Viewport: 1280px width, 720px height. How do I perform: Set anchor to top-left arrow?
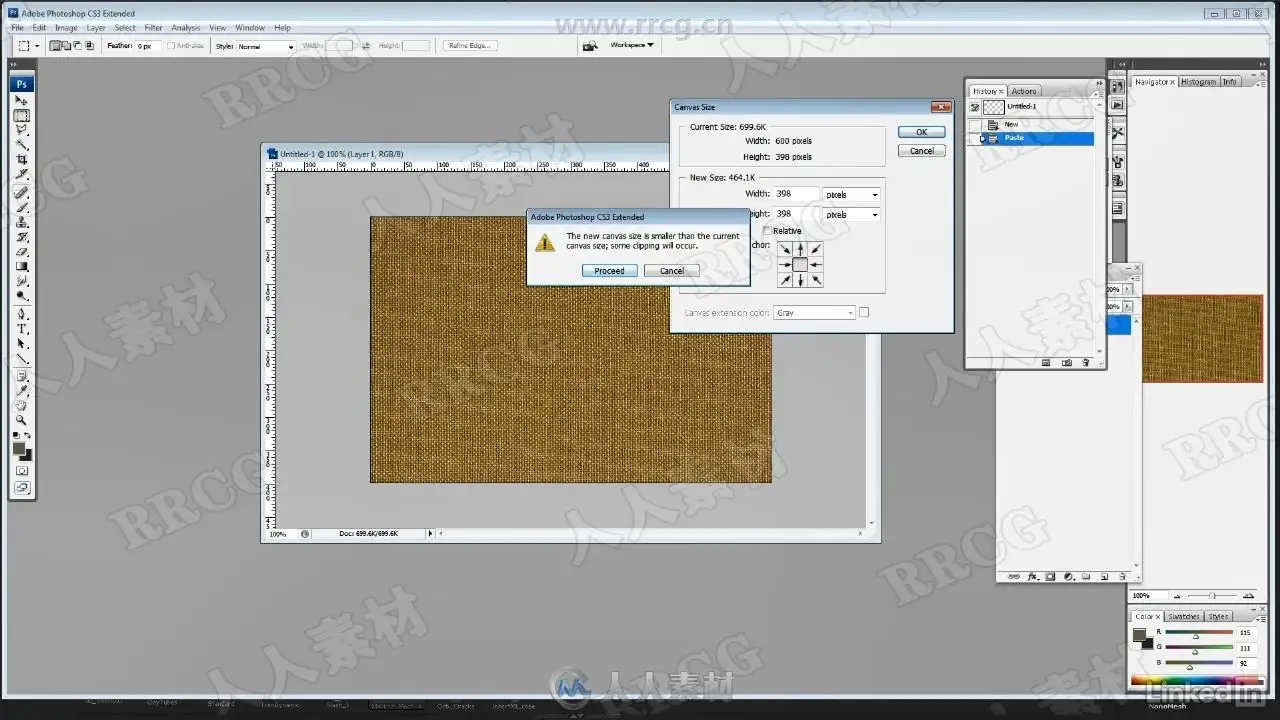click(785, 249)
